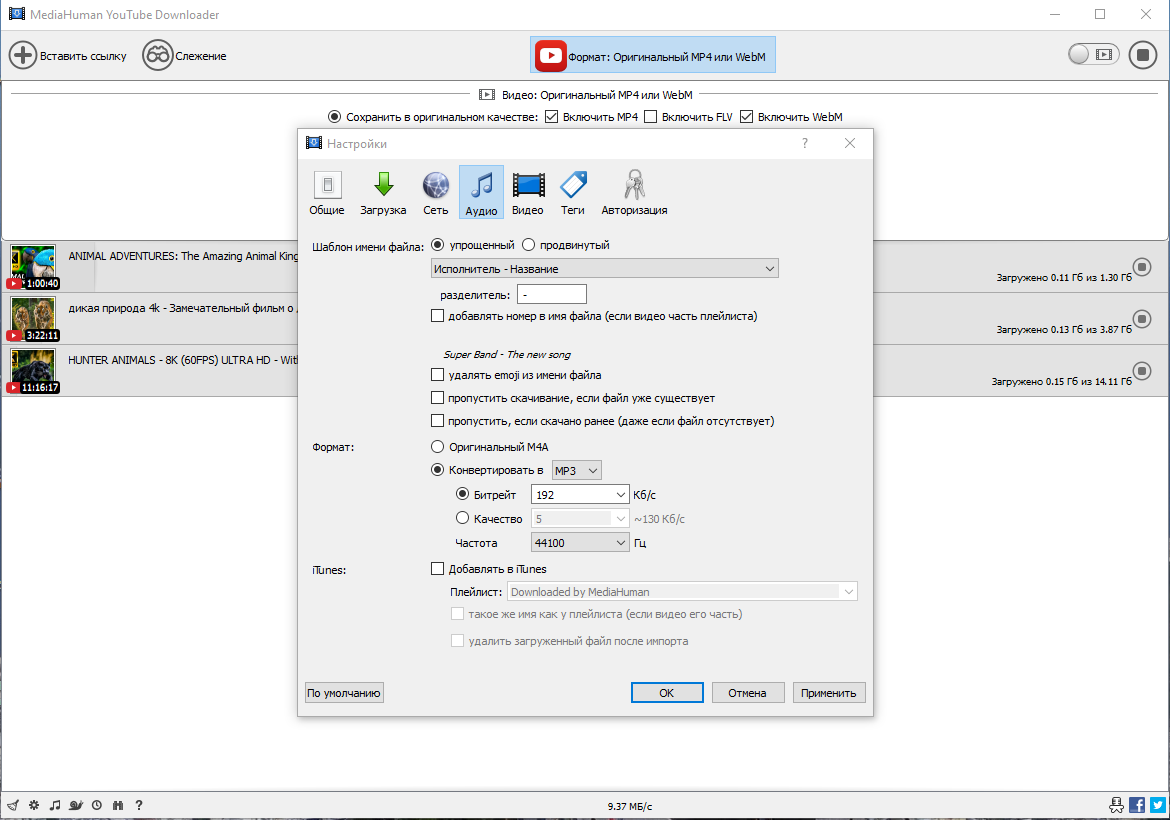Open the Авторизация keys section
This screenshot has width=1170, height=820.
[634, 193]
